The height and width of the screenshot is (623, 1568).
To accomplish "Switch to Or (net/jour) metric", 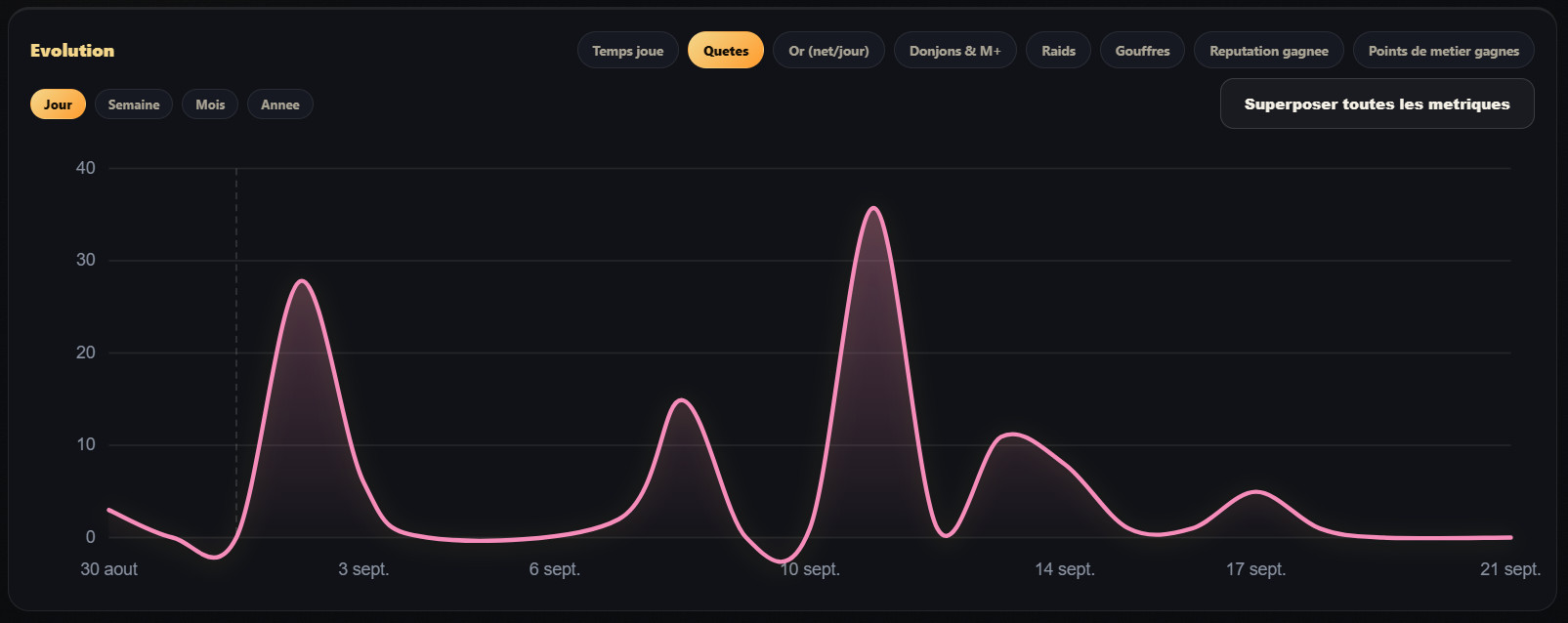I will [x=828, y=51].
